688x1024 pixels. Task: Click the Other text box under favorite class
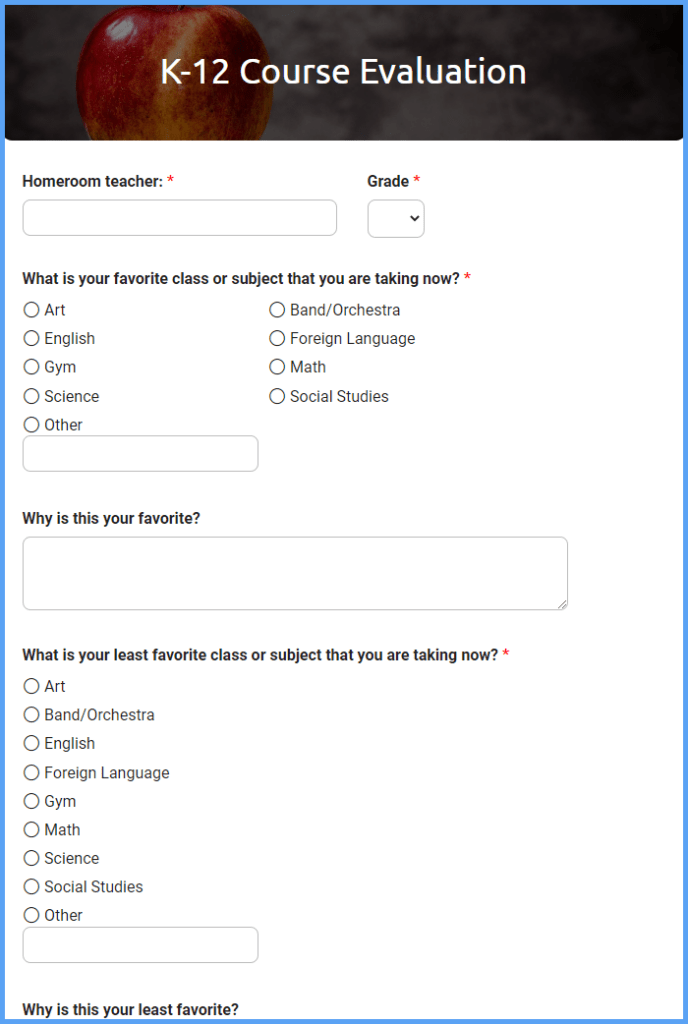point(140,453)
